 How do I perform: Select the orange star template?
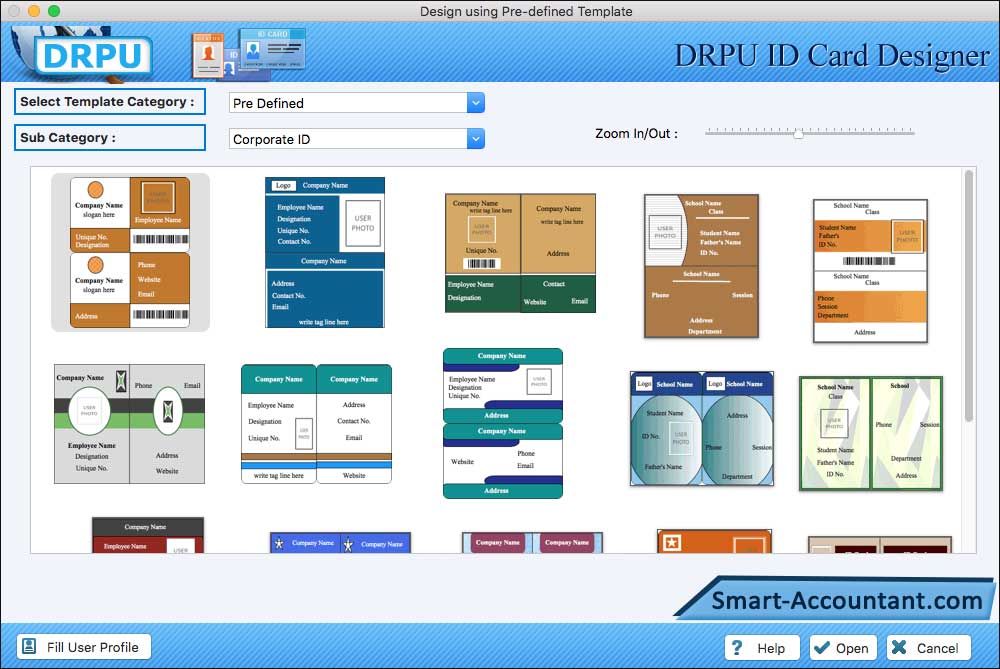[x=714, y=541]
